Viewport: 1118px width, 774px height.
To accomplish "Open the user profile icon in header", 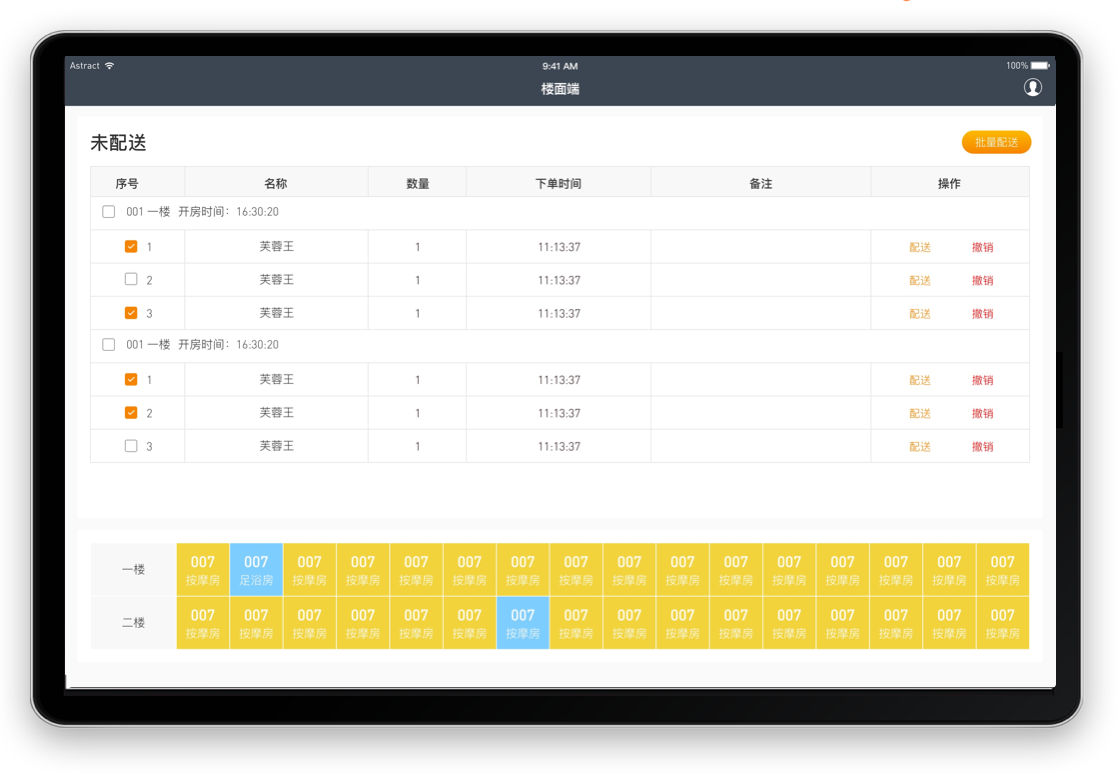I will (1032, 88).
